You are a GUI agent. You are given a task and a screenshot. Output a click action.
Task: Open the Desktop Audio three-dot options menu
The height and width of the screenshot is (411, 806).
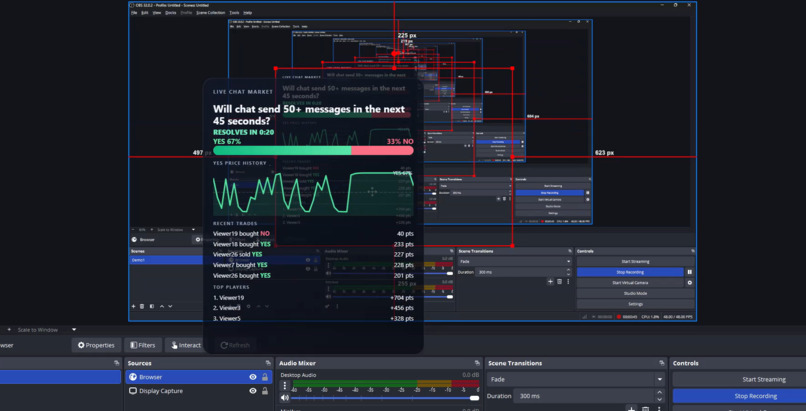click(x=285, y=385)
